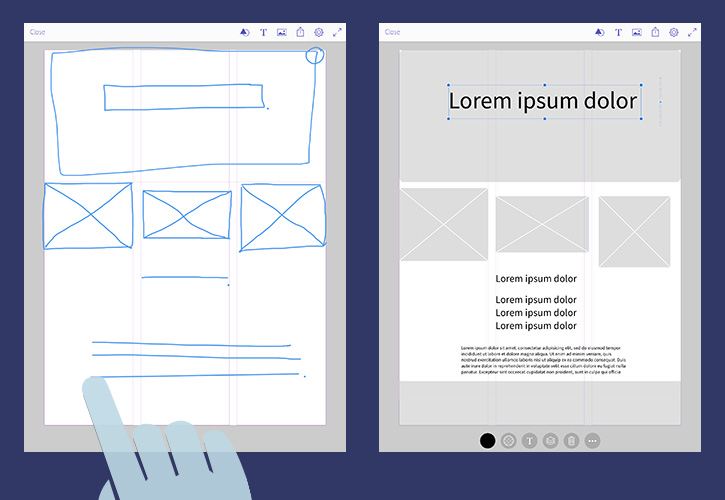Tap the share icon in left panel toolbar

[301, 32]
